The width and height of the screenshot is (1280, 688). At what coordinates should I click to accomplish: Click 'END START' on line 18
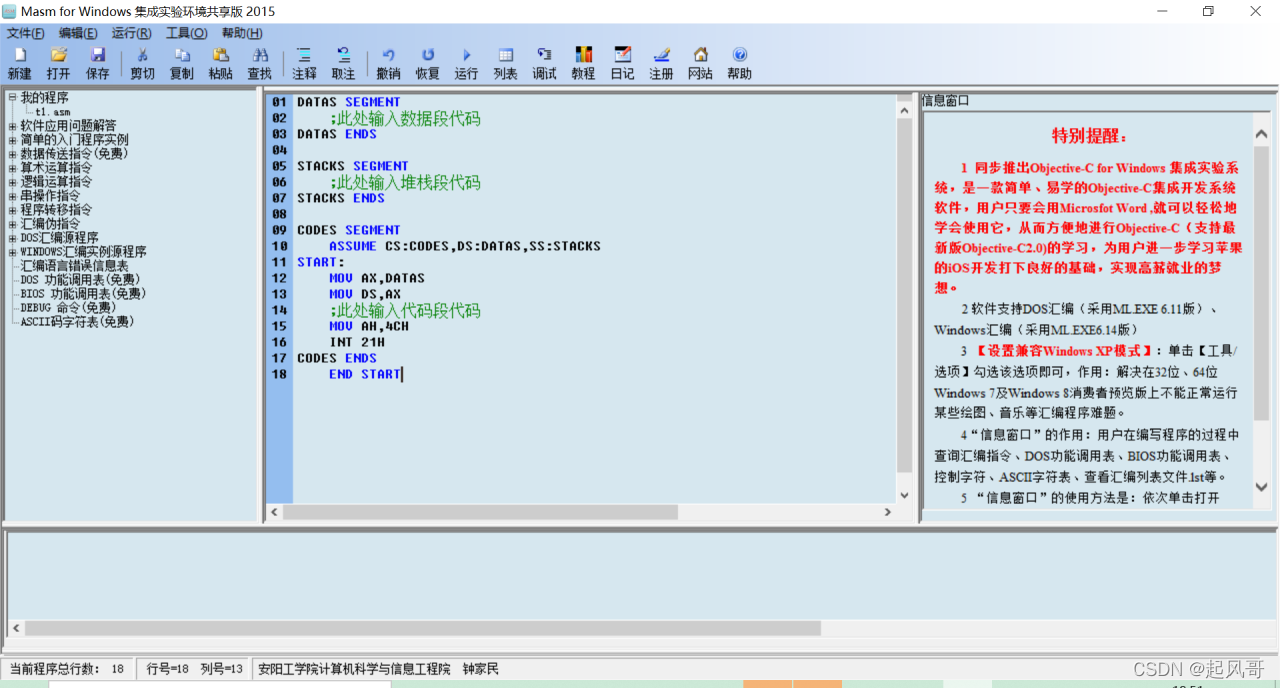pyautogui.click(x=365, y=374)
